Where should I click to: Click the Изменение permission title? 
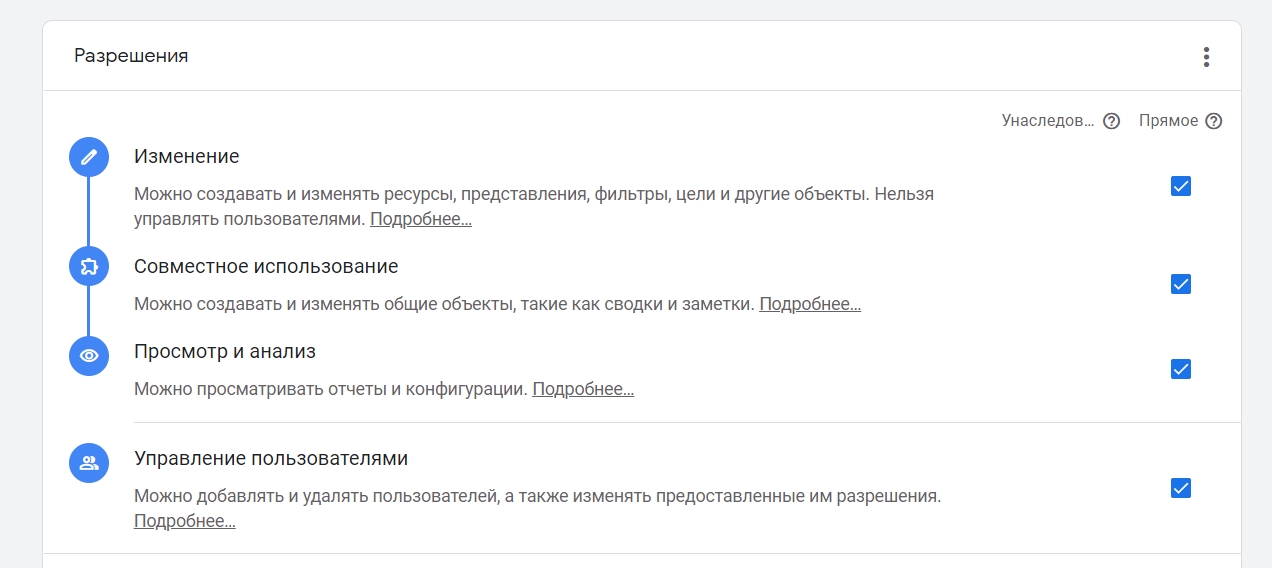(x=187, y=157)
